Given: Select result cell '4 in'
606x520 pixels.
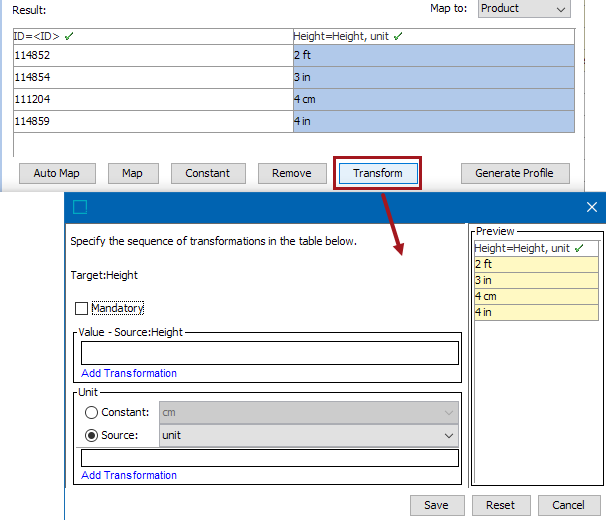Looking at the screenshot, I should [x=434, y=121].
